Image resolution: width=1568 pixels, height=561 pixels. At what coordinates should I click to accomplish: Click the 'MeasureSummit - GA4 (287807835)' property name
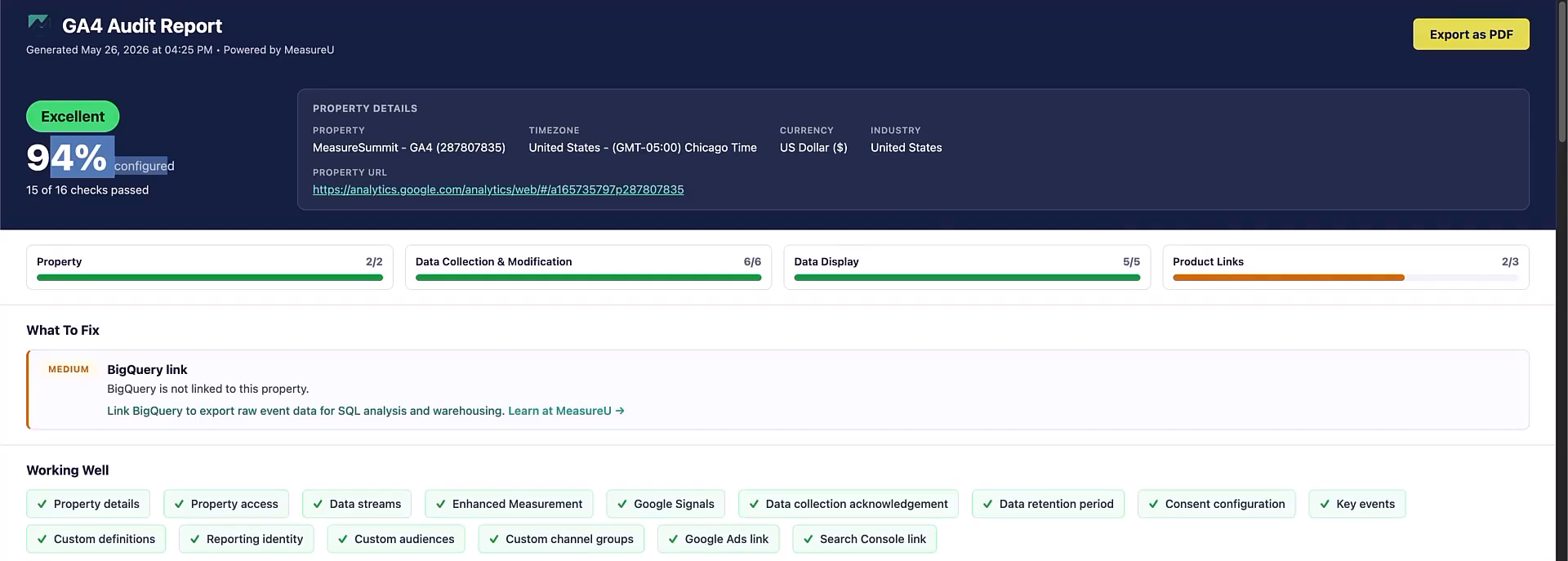point(409,148)
